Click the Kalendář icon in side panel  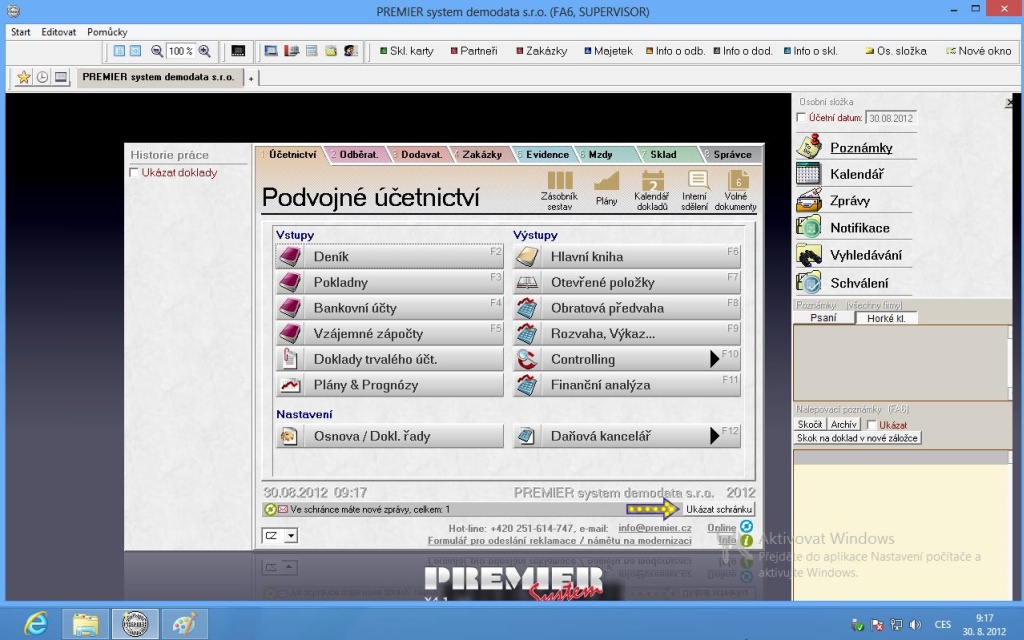tap(808, 174)
